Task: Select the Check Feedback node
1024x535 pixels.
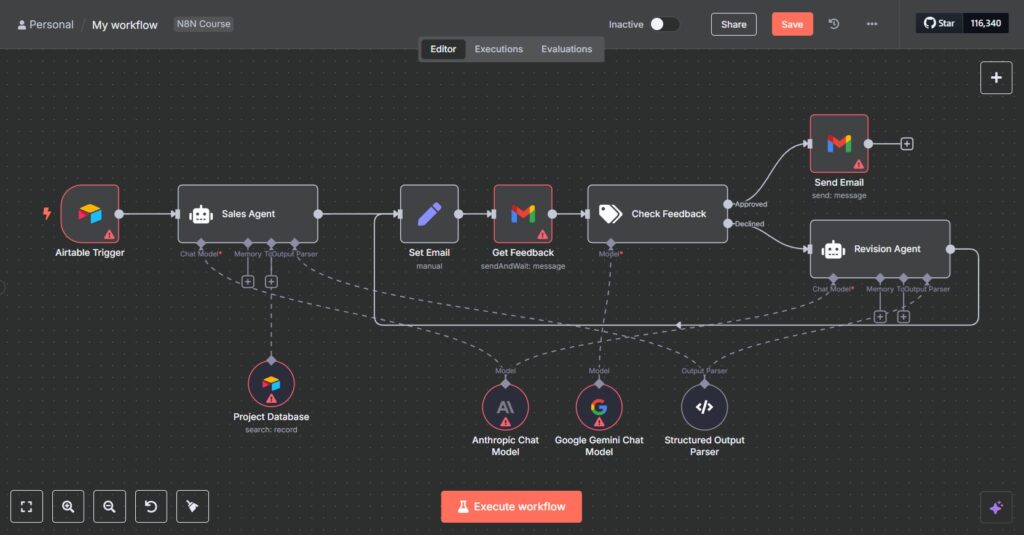Action: [x=658, y=214]
